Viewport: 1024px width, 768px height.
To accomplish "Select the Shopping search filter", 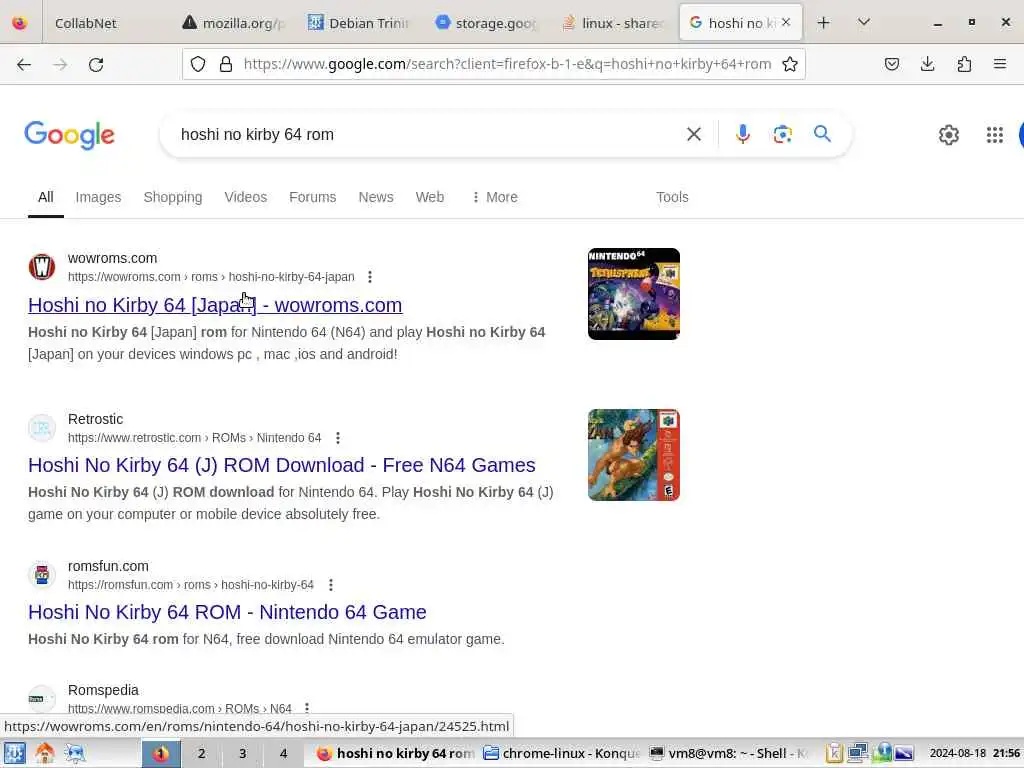I will [172, 197].
